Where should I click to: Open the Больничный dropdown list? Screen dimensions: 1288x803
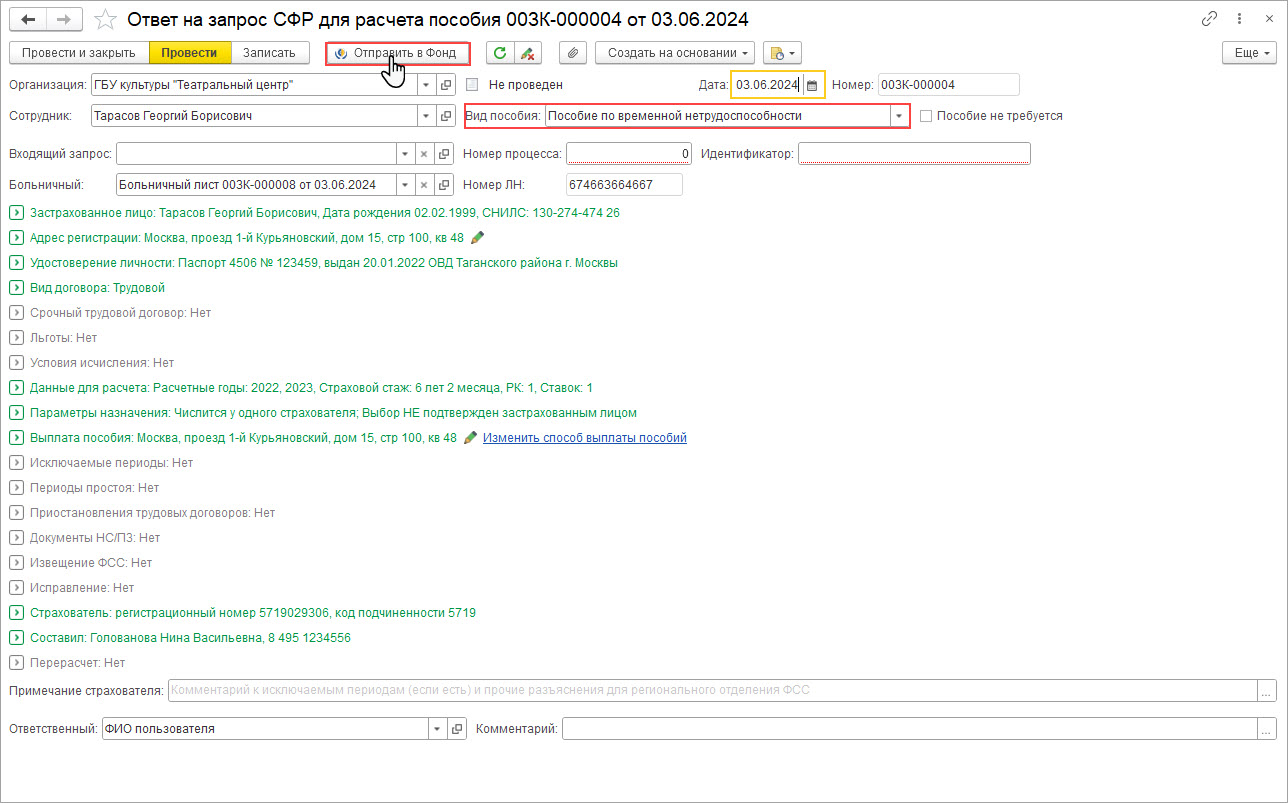pyautogui.click(x=405, y=185)
